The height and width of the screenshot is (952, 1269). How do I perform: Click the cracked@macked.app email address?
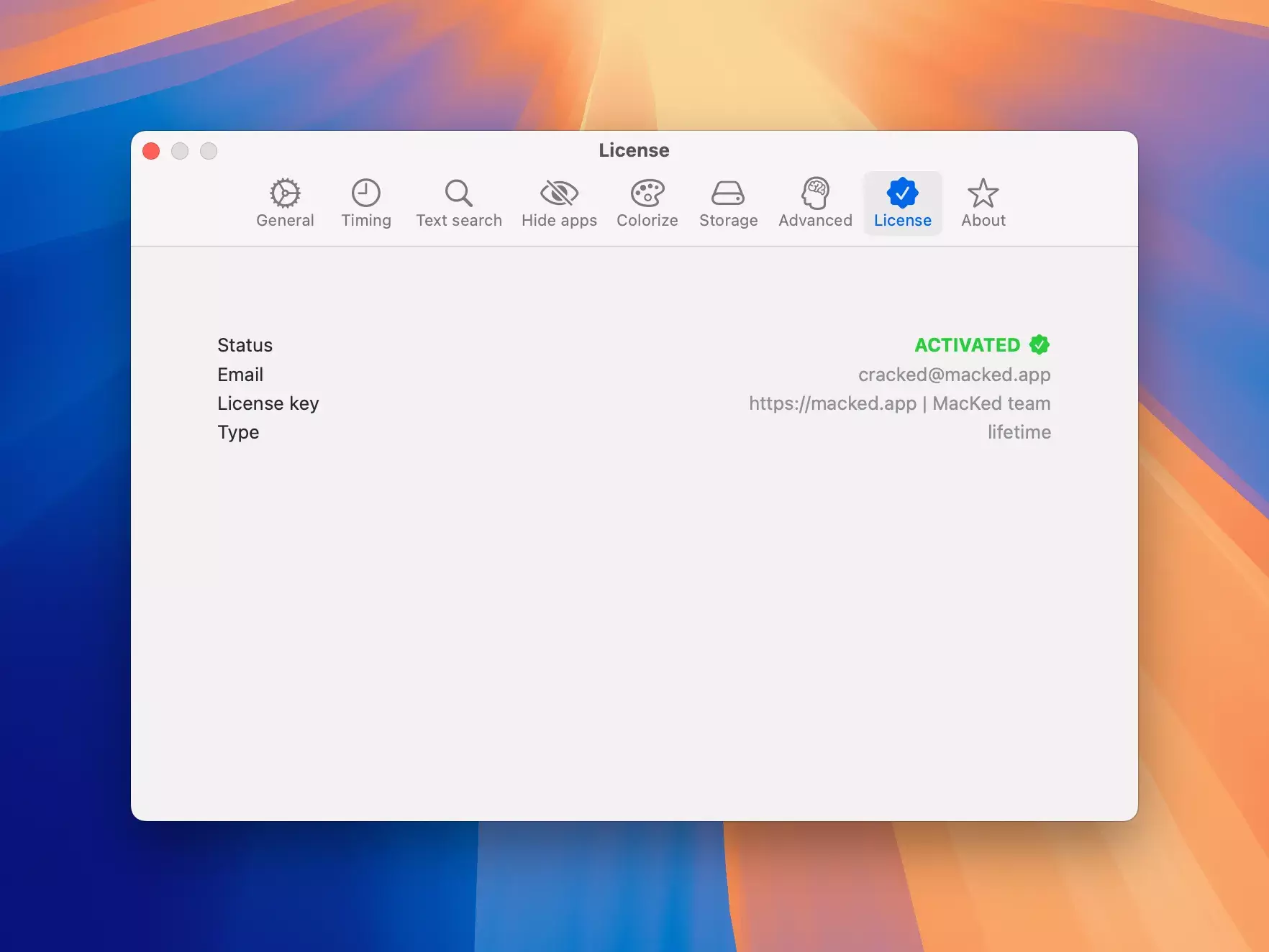tap(954, 375)
